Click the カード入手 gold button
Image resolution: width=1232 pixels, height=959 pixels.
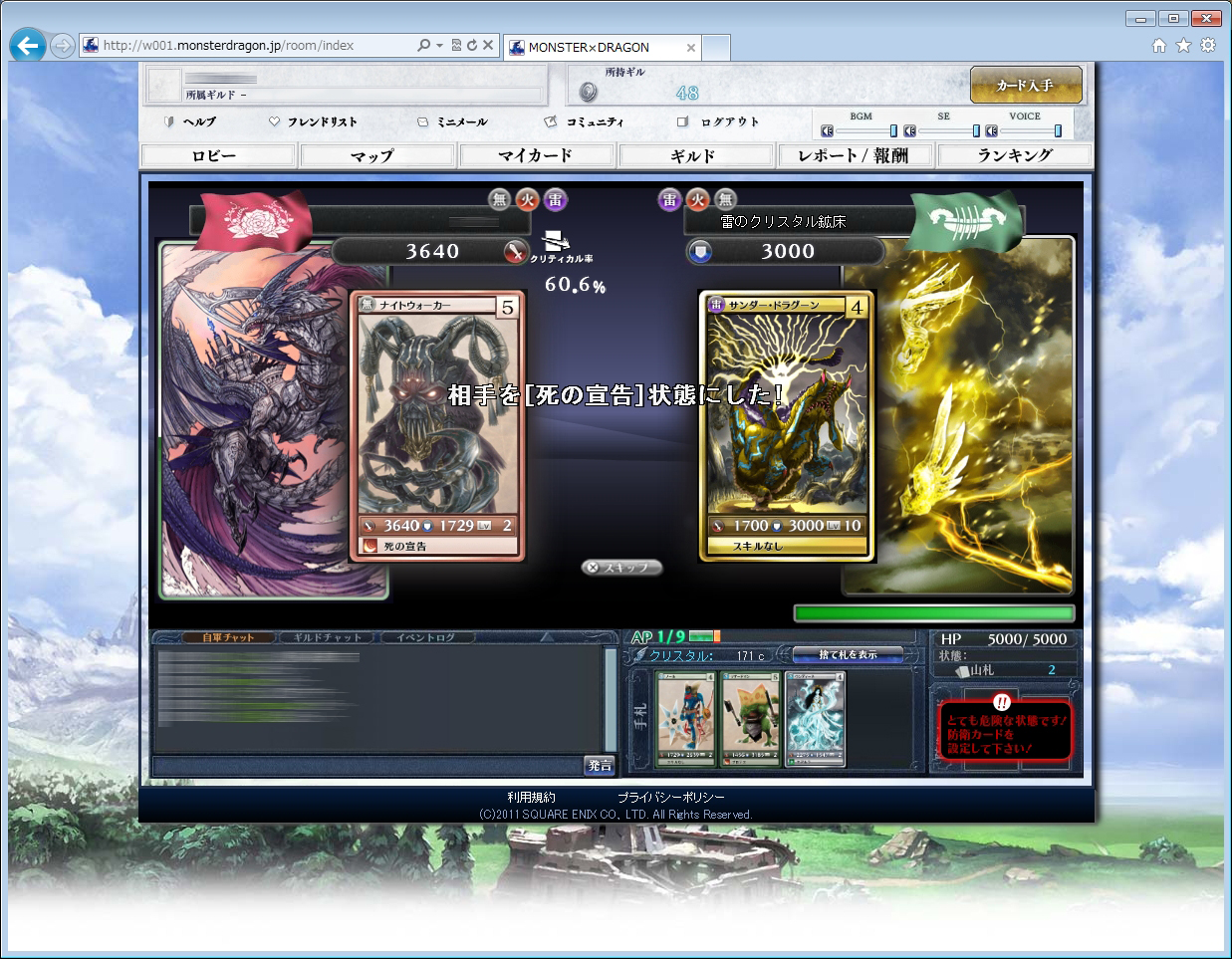click(1026, 86)
